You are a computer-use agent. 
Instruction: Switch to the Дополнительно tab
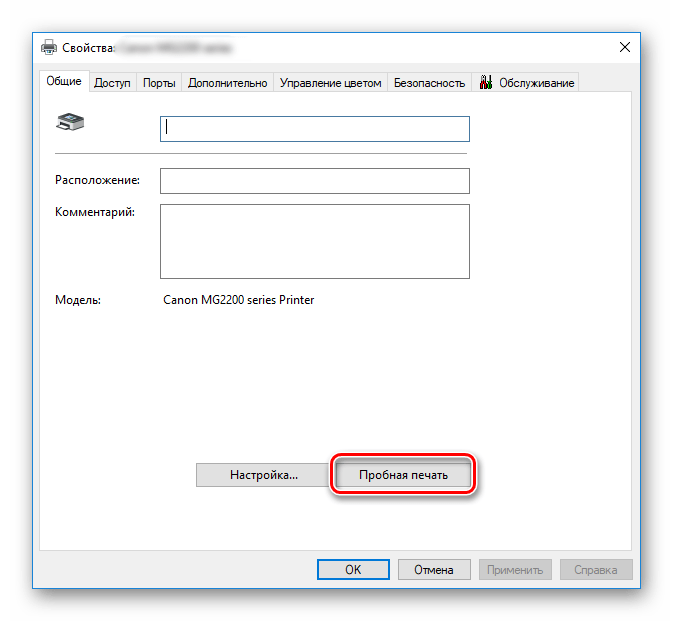(x=227, y=83)
